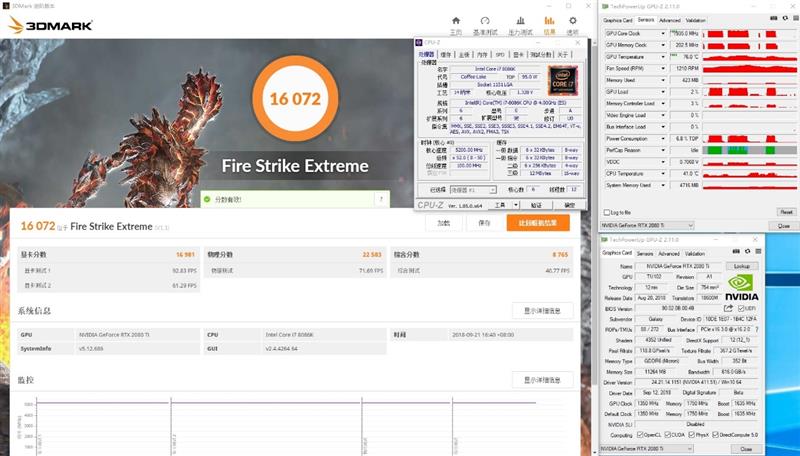Image resolution: width=800 pixels, height=456 pixels.
Task: Open the hamburger menu in GPU-Z Graphics Card window
Action: click(758, 251)
